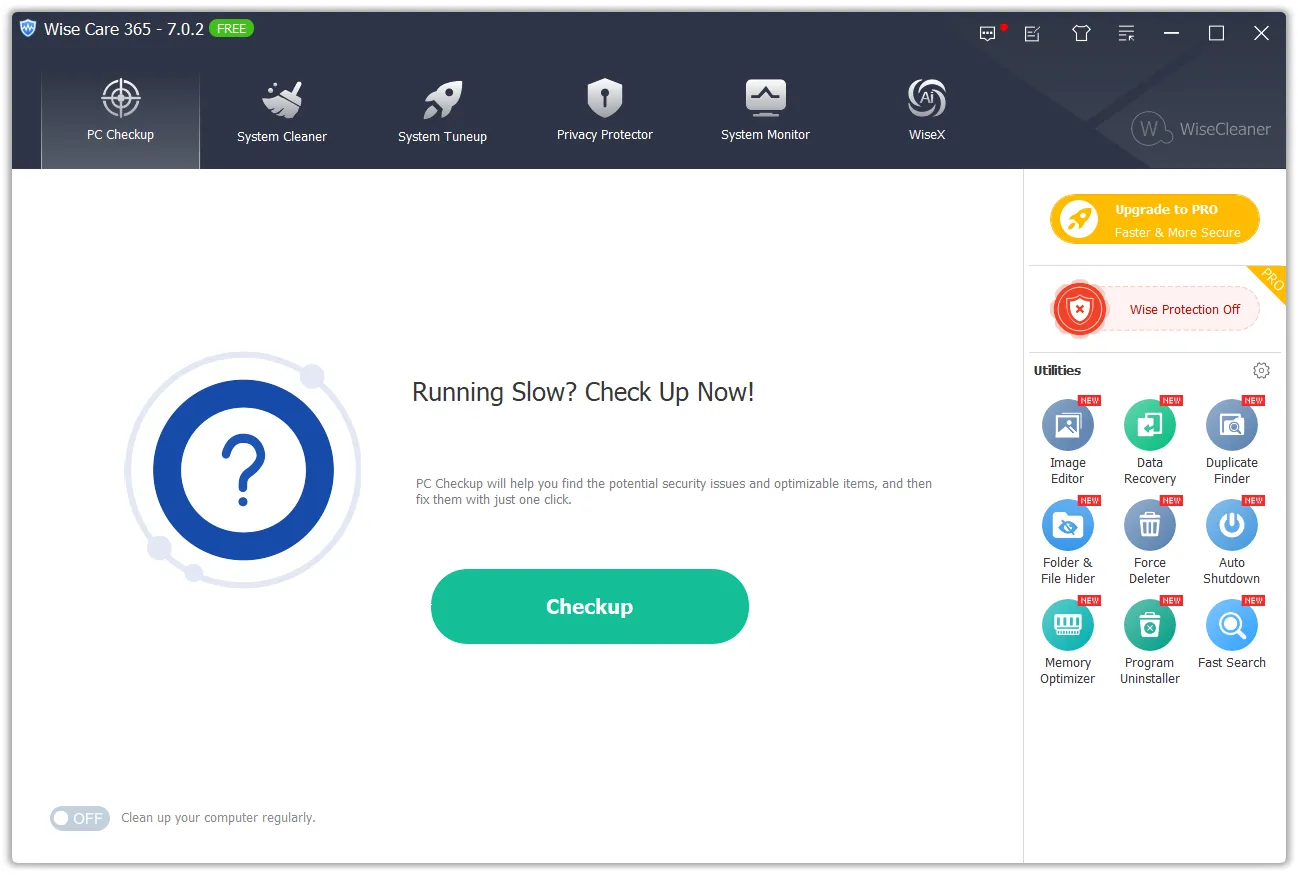Open the Force Deleter utility
The height and width of the screenshot is (875, 1298).
click(1150, 541)
